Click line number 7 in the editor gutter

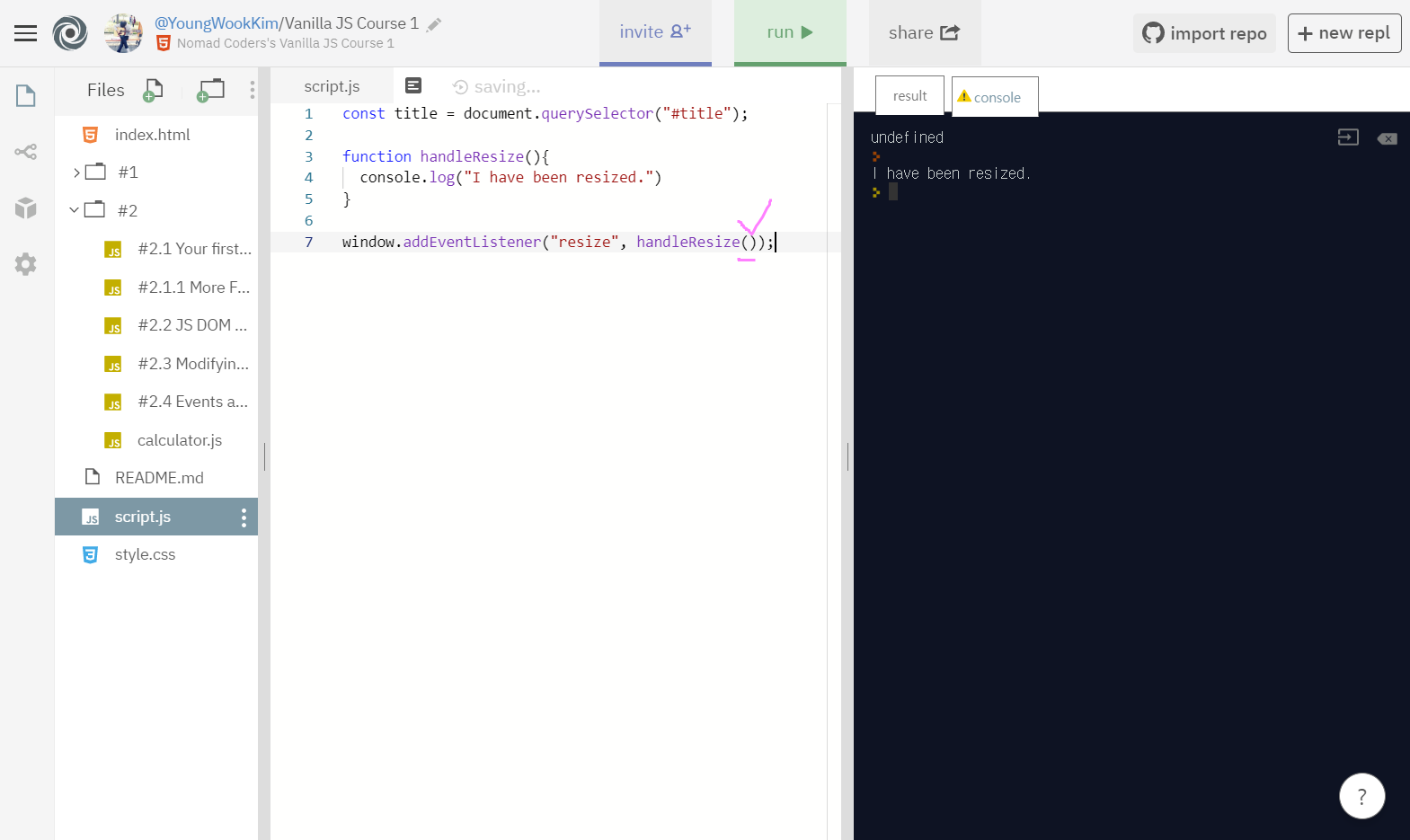point(309,243)
